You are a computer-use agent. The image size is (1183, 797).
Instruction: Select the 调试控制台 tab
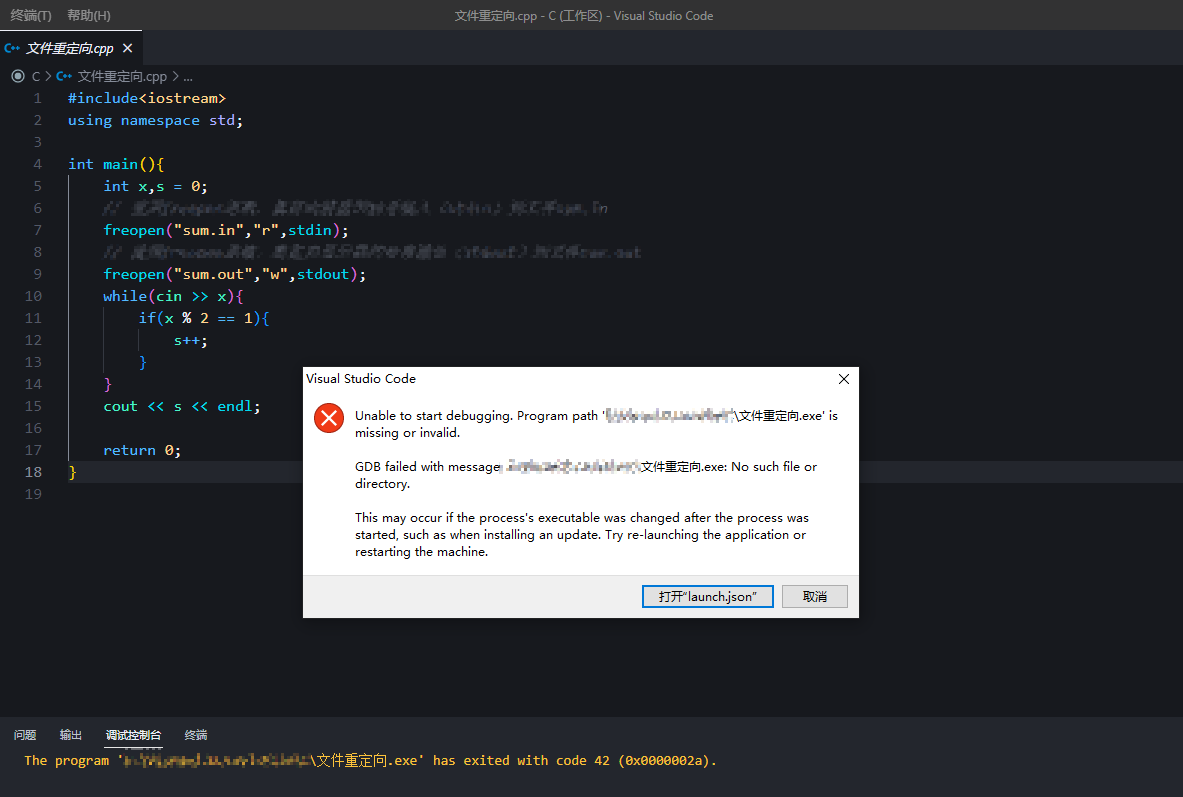[133, 735]
